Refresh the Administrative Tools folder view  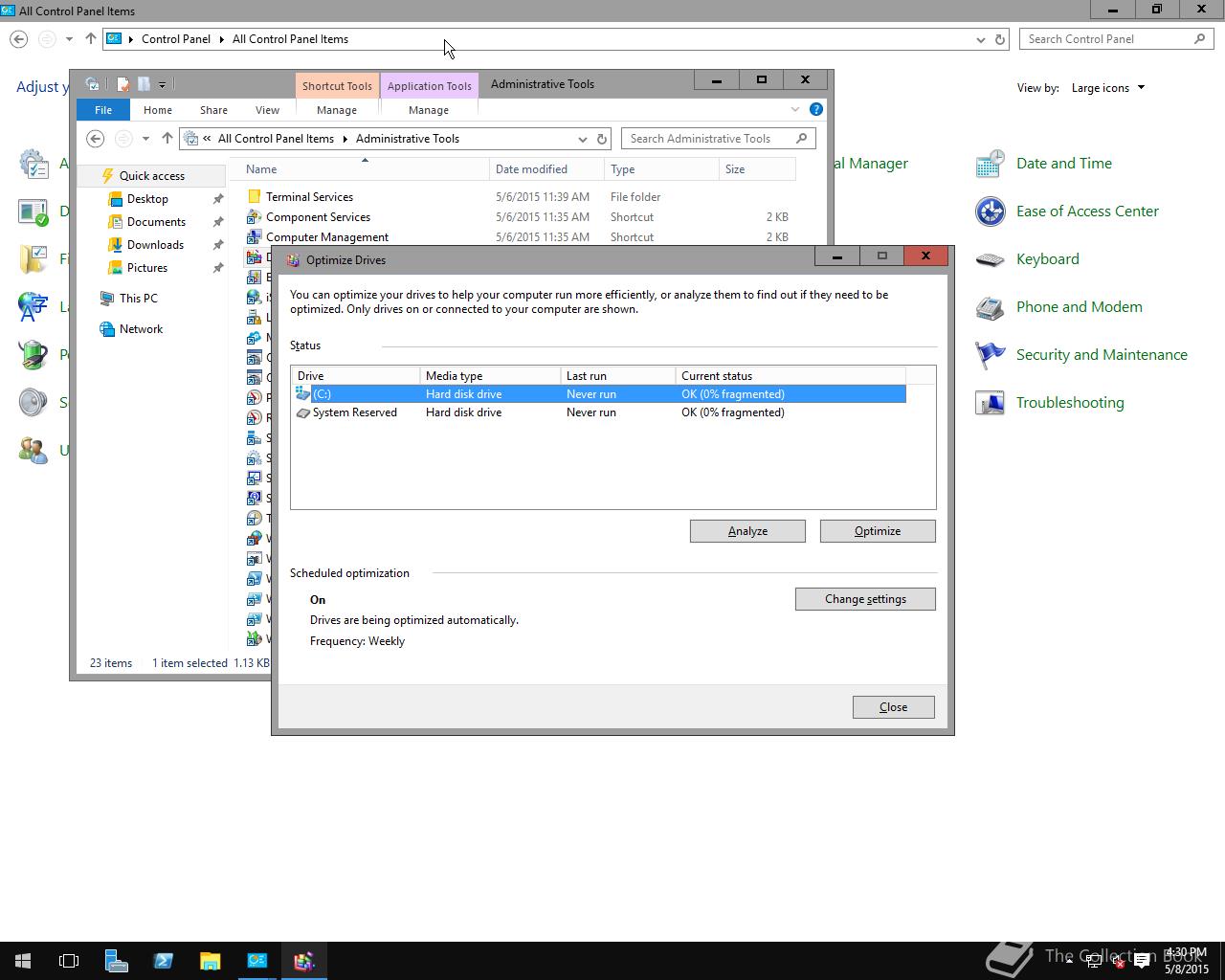(602, 139)
